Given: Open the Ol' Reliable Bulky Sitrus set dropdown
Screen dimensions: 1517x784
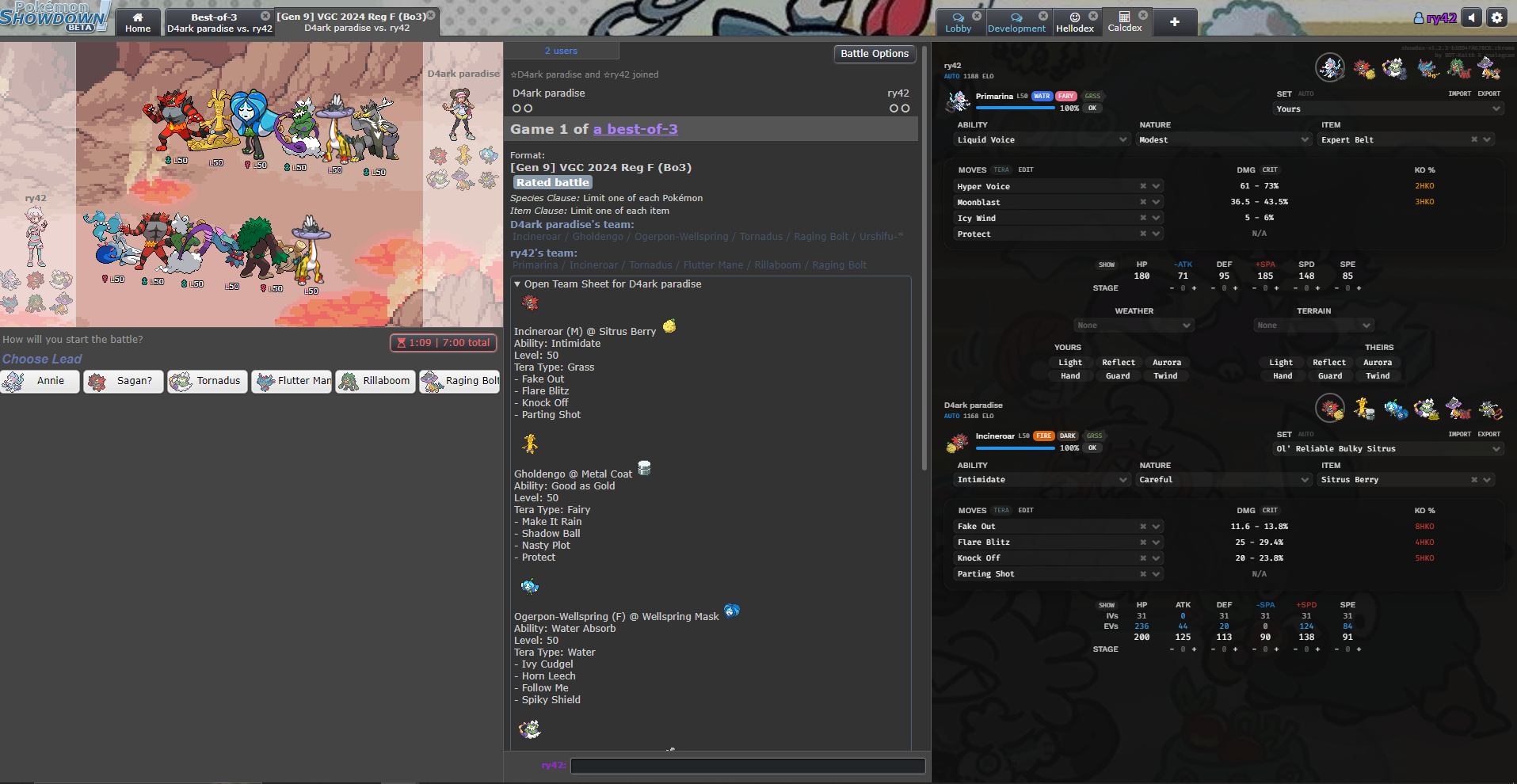Looking at the screenshot, I should coord(1388,448).
